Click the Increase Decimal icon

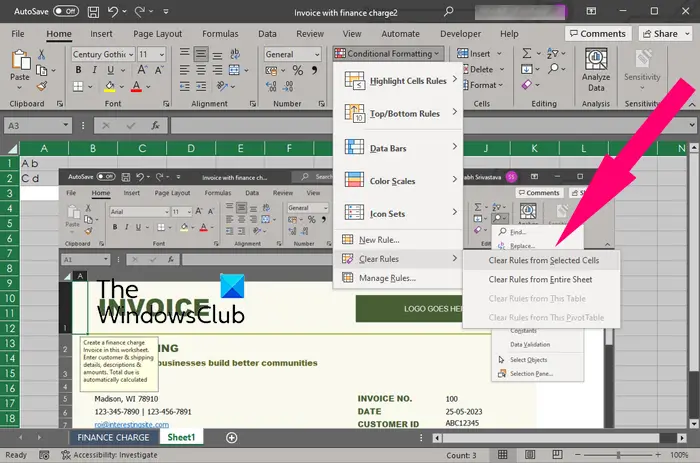pos(271,86)
